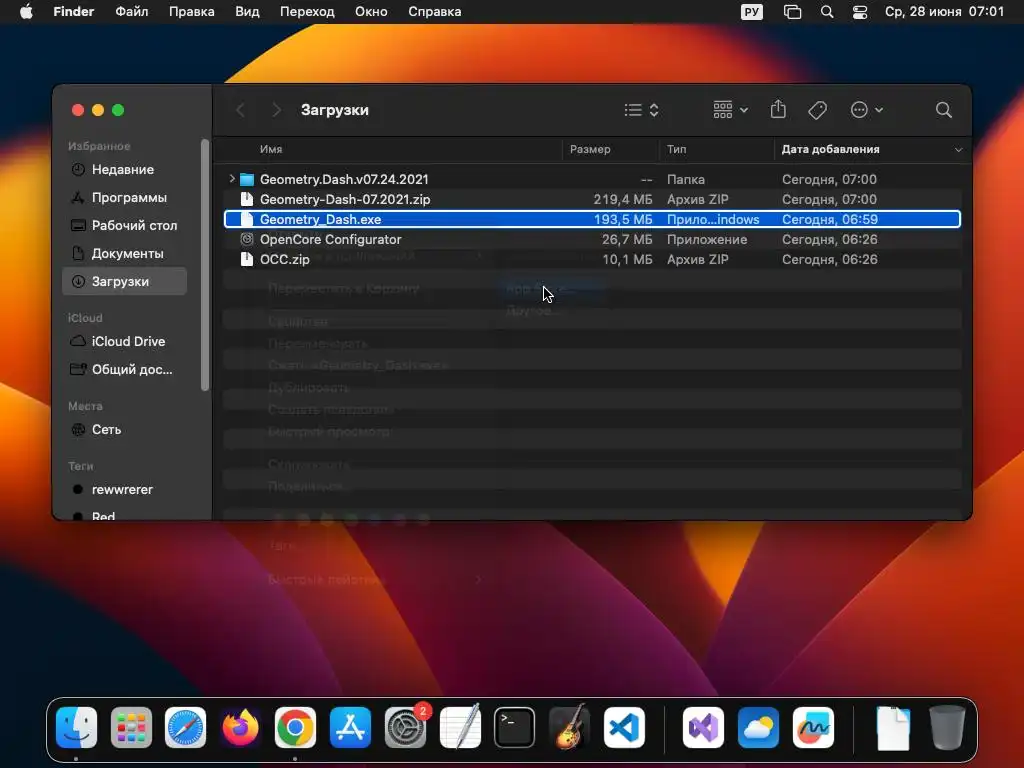Launch Google Chrome from the Dock
The width and height of the screenshot is (1024, 768).
click(295, 728)
